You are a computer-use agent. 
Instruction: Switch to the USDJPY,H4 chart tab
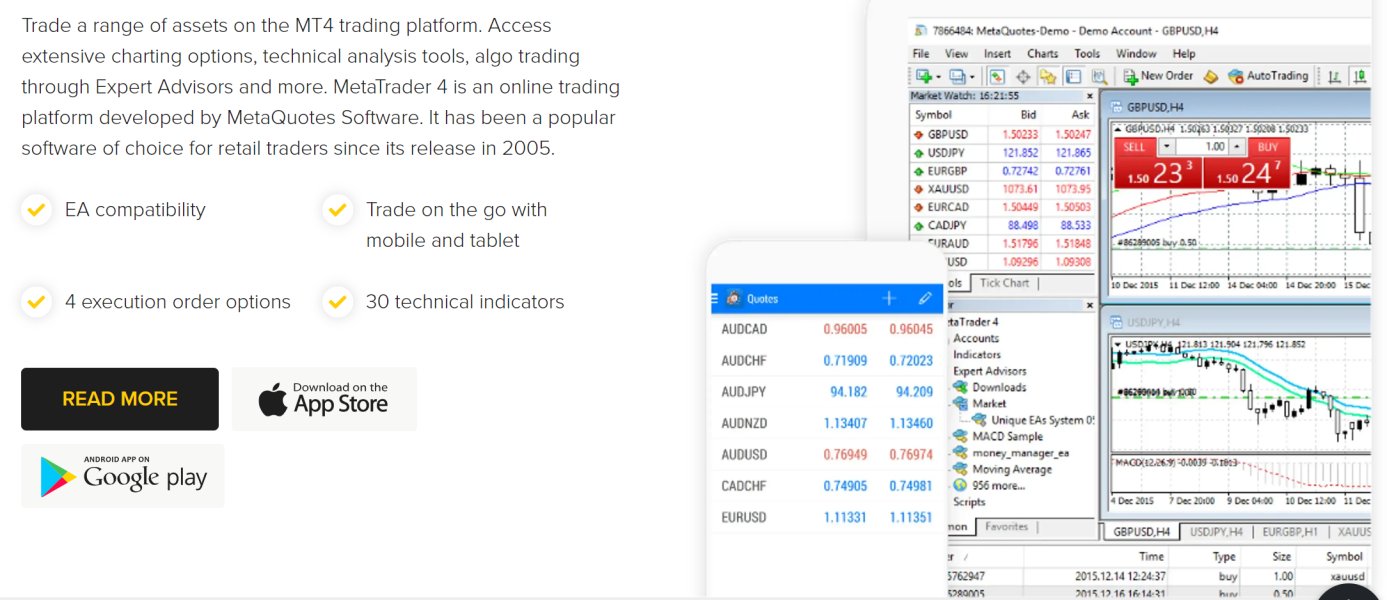[1215, 532]
